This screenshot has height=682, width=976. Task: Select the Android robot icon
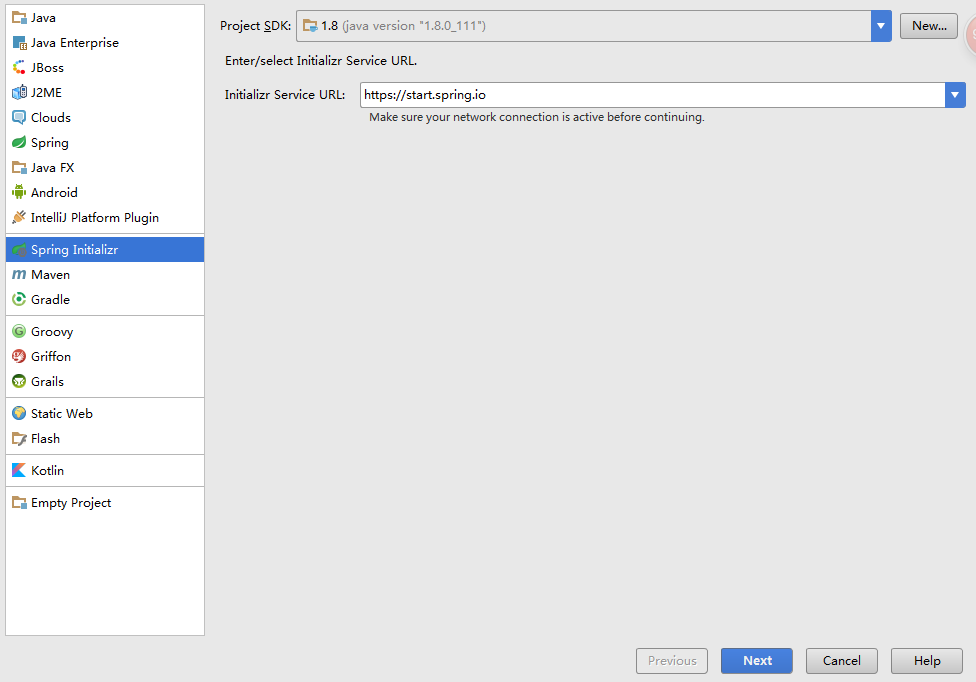click(19, 192)
